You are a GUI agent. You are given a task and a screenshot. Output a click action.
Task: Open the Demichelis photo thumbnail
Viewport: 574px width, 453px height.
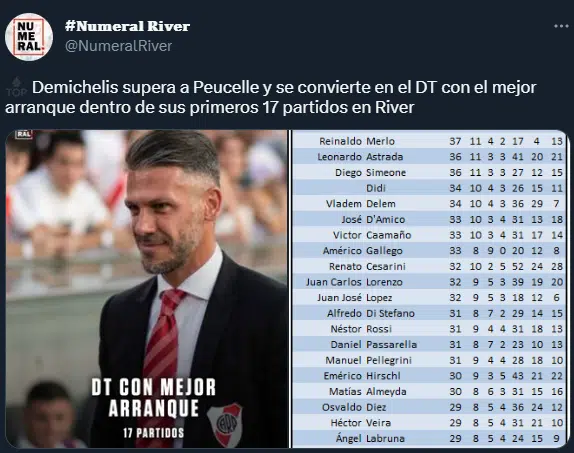[147, 289]
